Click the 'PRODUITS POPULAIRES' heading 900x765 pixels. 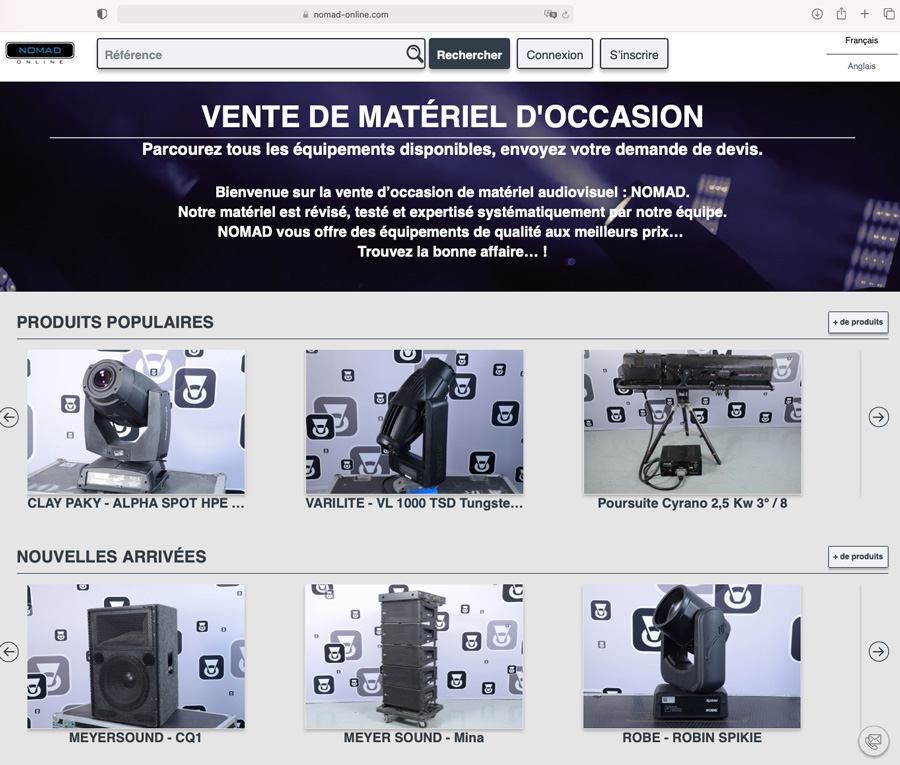tap(115, 322)
